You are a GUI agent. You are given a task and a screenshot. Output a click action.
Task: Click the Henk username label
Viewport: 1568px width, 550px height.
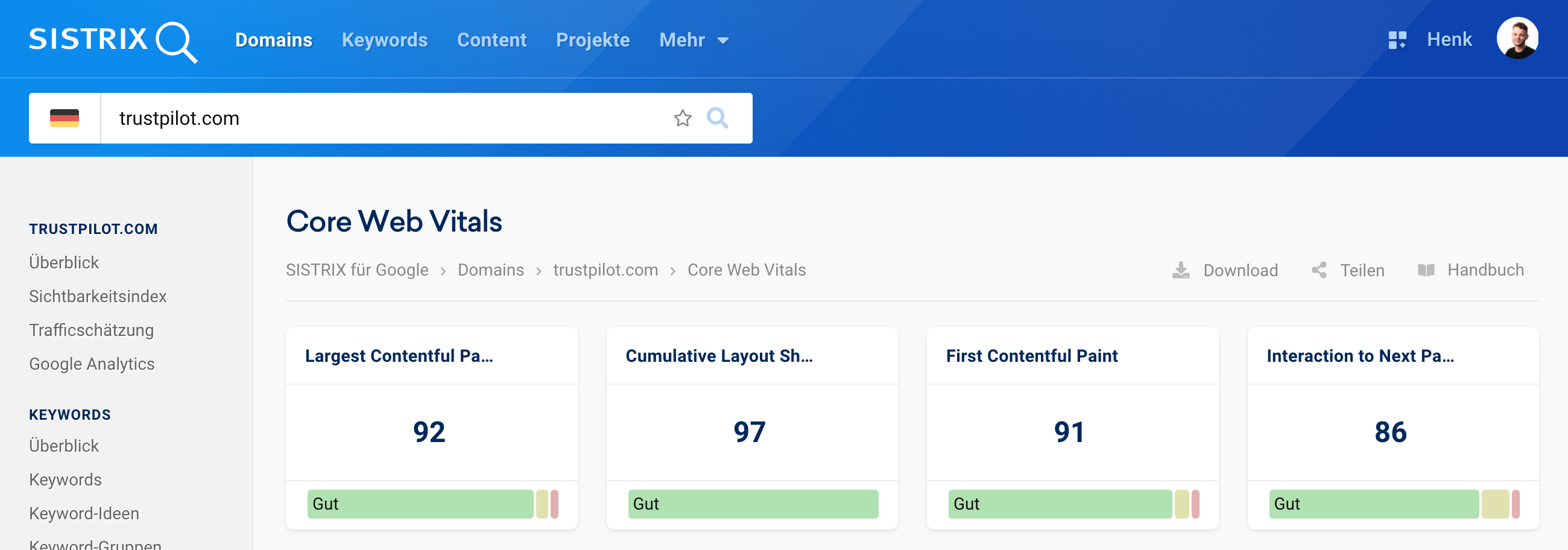[x=1449, y=40]
